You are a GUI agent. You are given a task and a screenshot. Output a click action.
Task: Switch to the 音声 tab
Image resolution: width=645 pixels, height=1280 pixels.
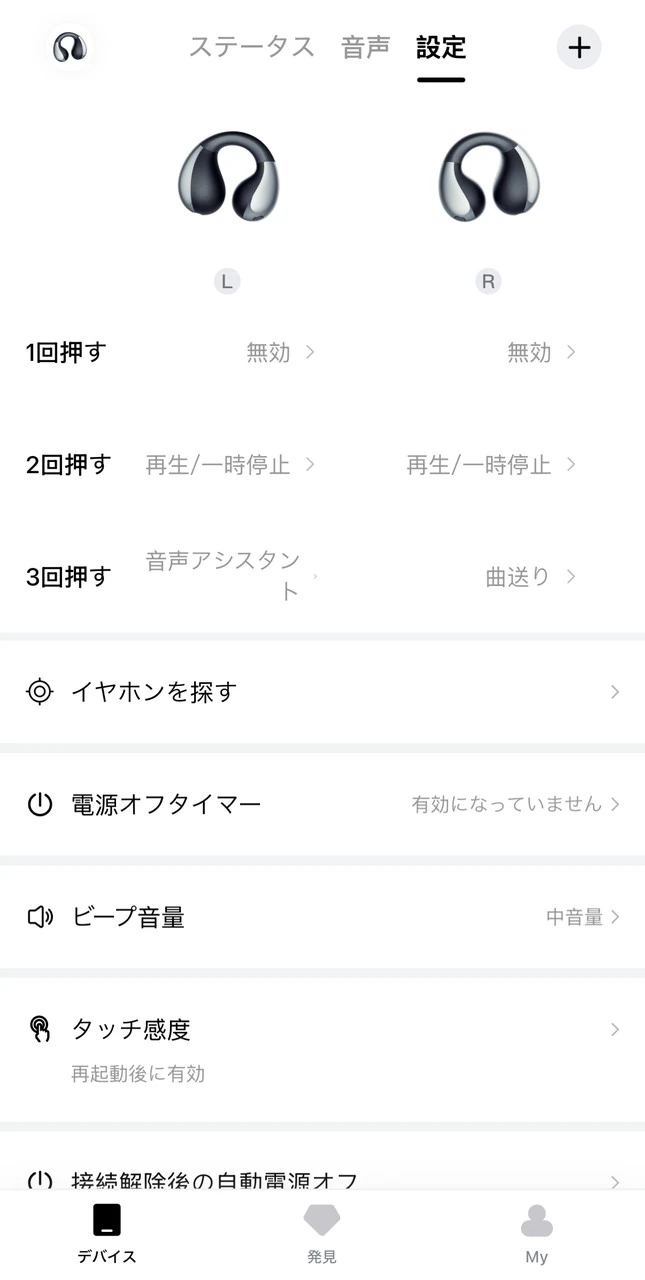point(366,47)
